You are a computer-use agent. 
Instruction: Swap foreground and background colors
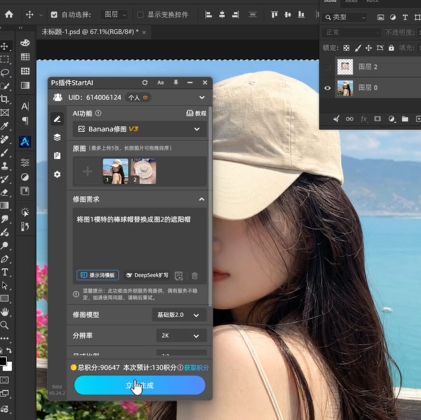click(8, 350)
